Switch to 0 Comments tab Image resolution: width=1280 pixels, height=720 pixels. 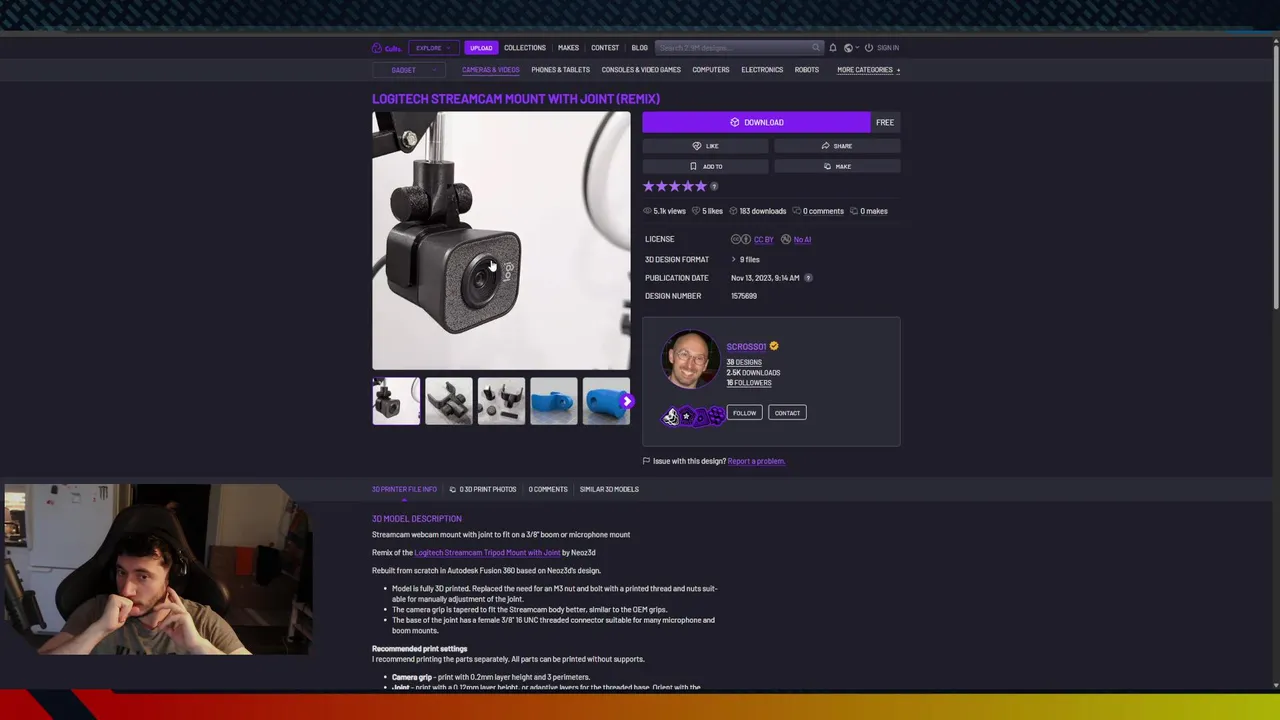548,489
